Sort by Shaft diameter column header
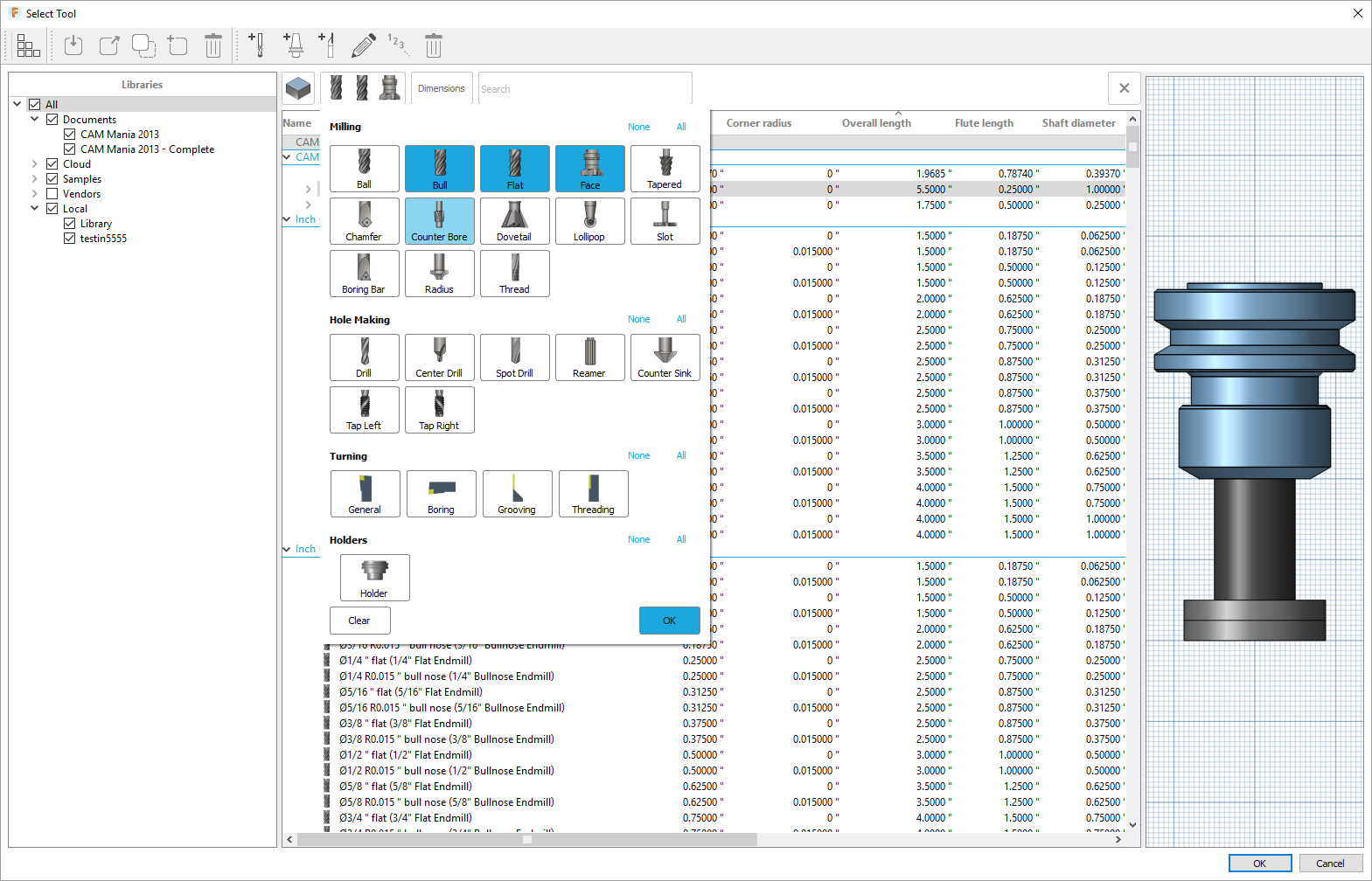1372x881 pixels. [x=1078, y=123]
